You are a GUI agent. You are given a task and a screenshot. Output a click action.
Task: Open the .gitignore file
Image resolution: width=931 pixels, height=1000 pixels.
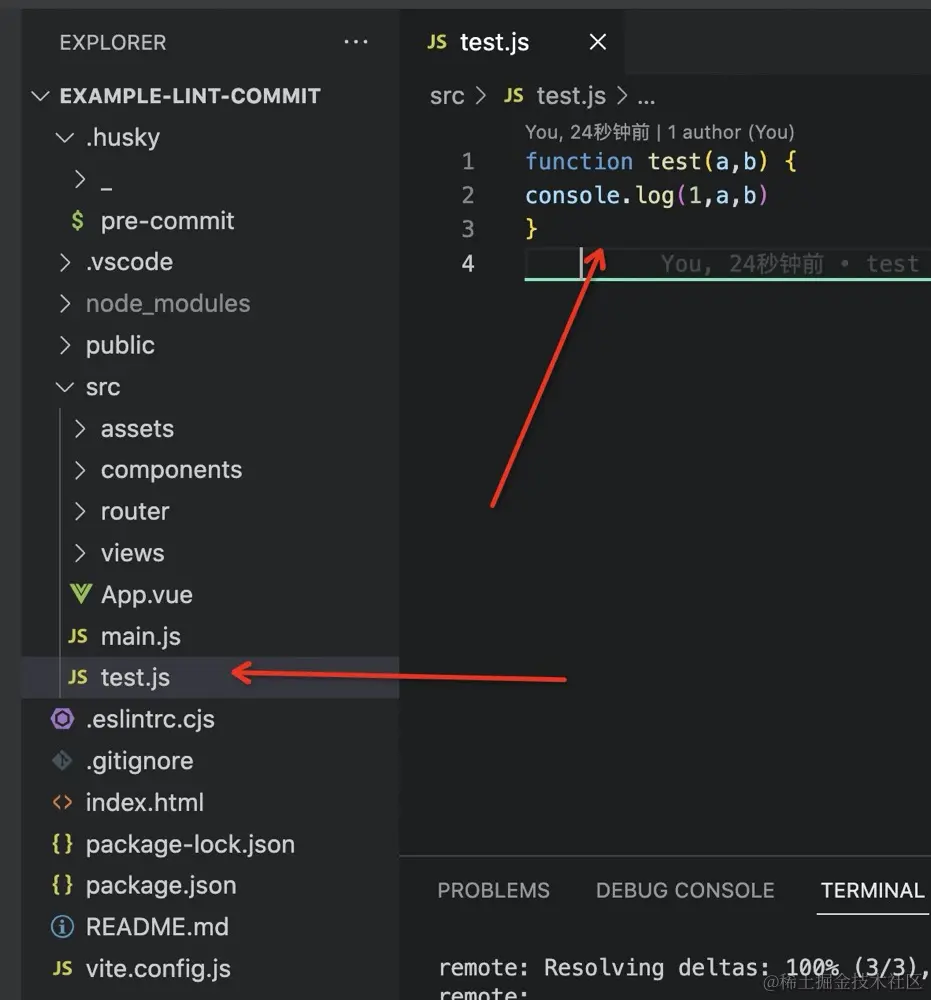140,761
